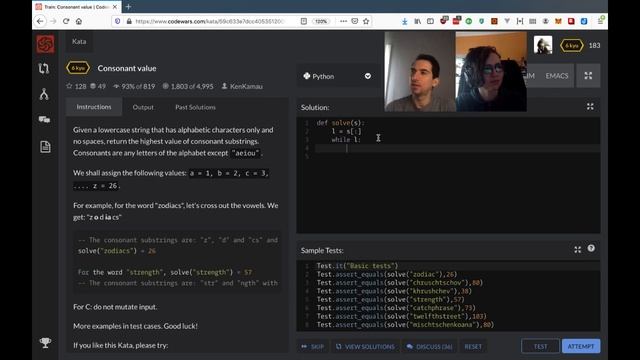This screenshot has width=640, height=360.
Task: Open the page actions three-dots menu
Action: click(x=343, y=21)
